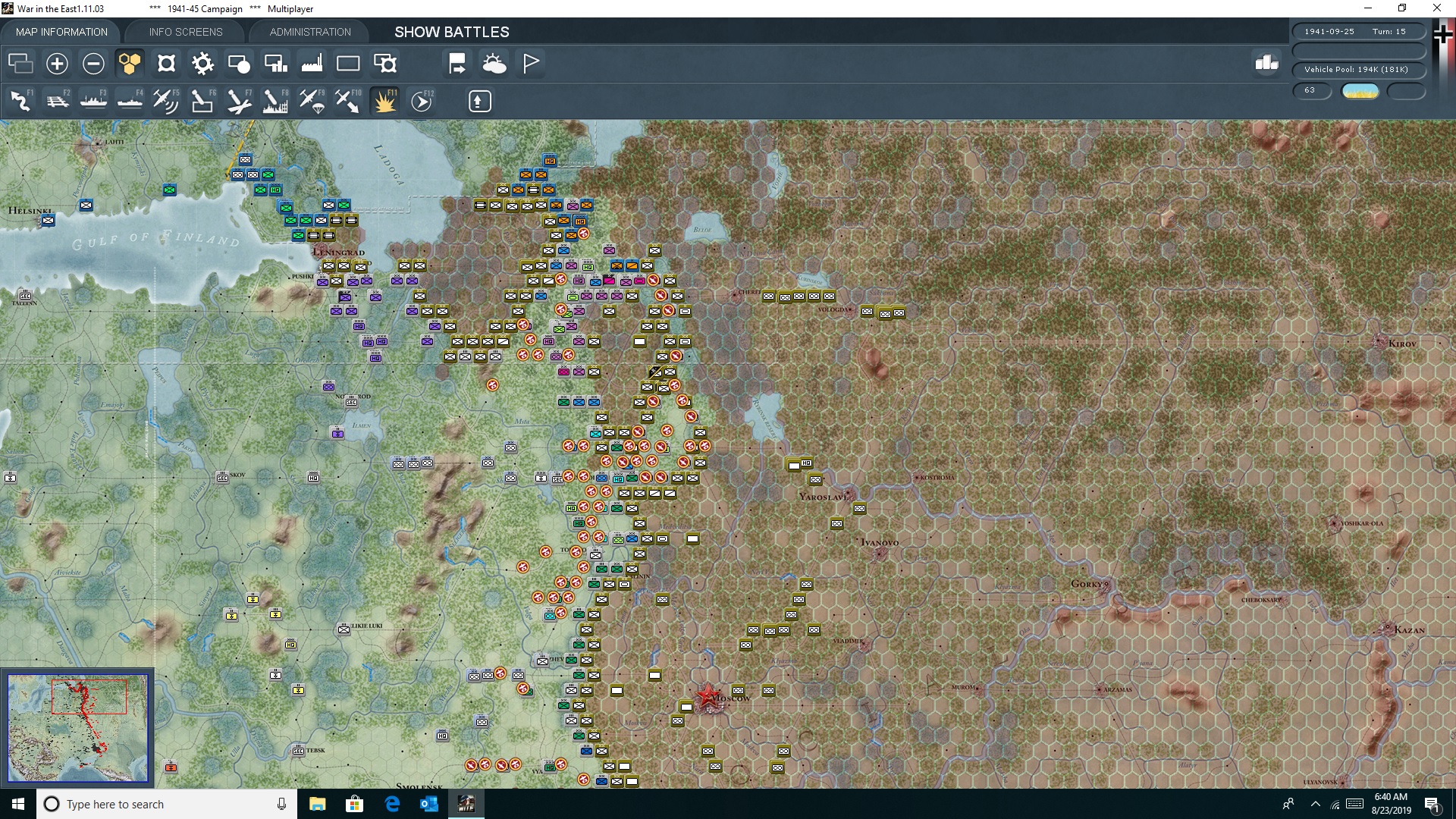Click the factory locations toolbar icon
The height and width of the screenshot is (819, 1456).
coord(312,64)
